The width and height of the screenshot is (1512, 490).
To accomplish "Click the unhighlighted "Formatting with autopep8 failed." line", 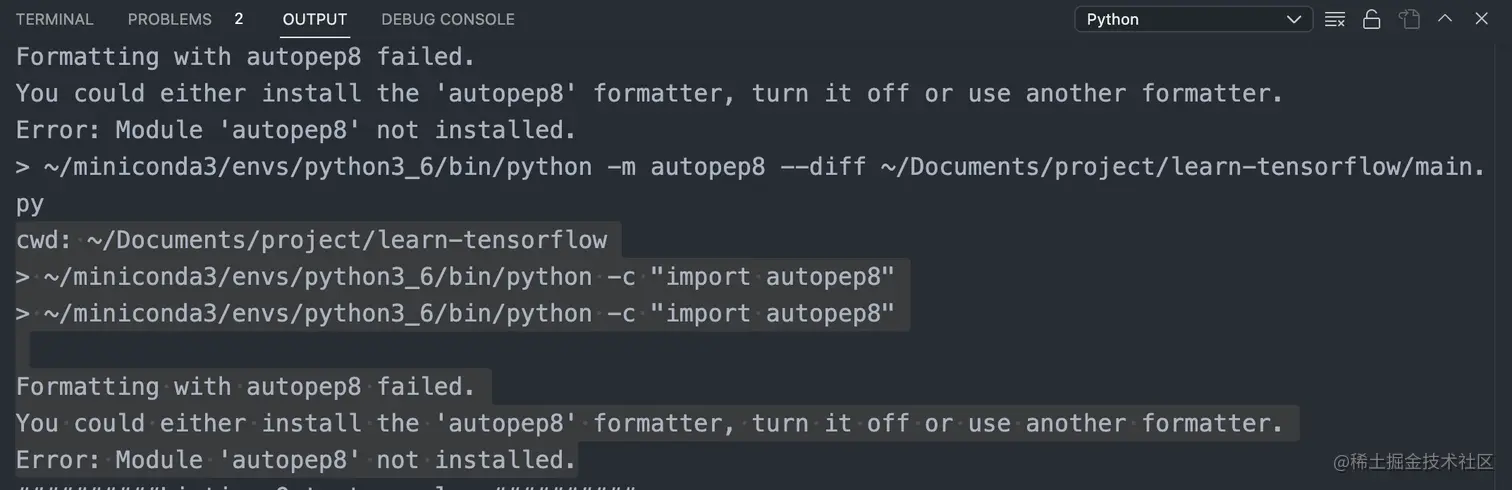I will tap(245, 57).
